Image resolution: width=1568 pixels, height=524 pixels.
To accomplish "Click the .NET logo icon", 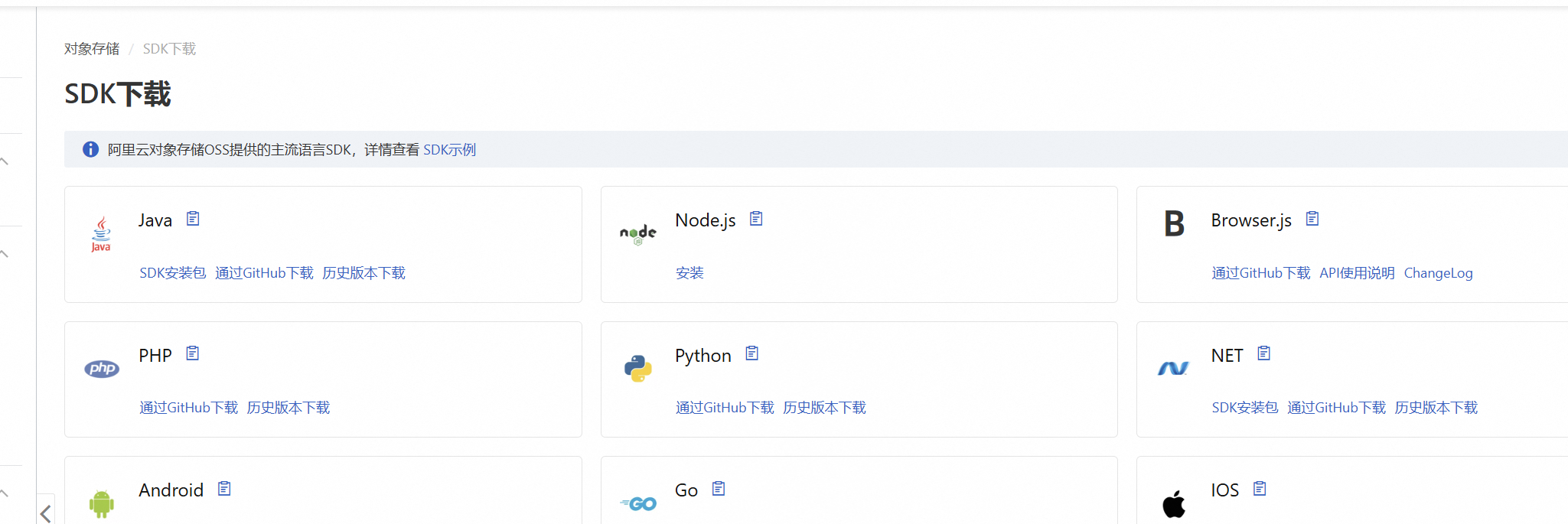I will pyautogui.click(x=1173, y=369).
